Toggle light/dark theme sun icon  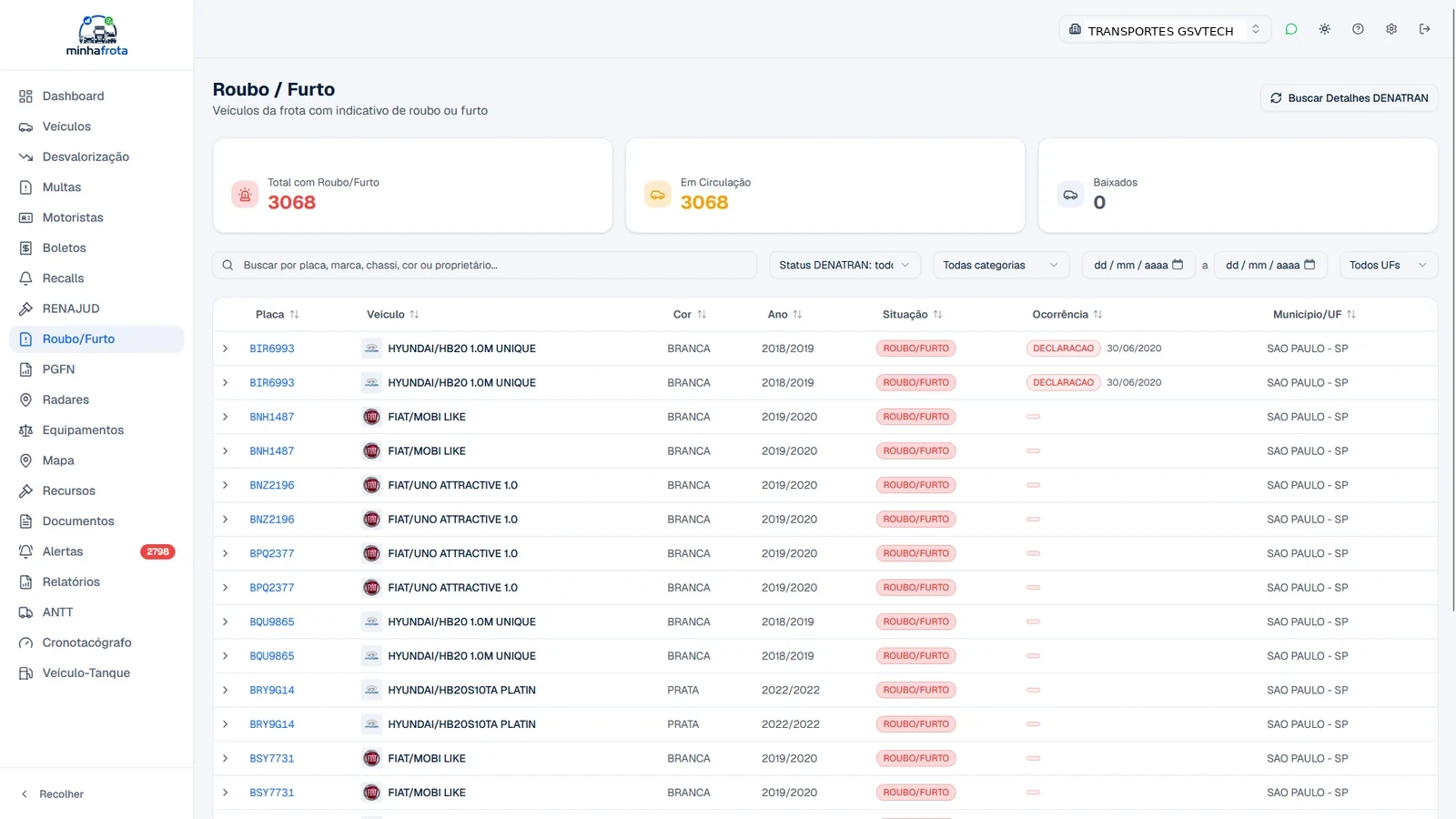(1324, 29)
